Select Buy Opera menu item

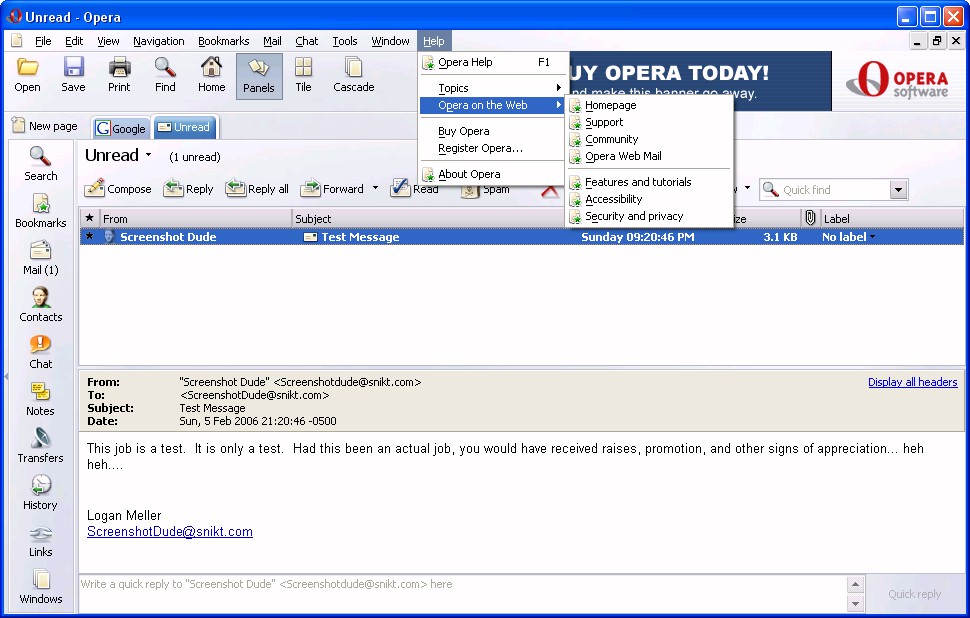(x=494, y=131)
